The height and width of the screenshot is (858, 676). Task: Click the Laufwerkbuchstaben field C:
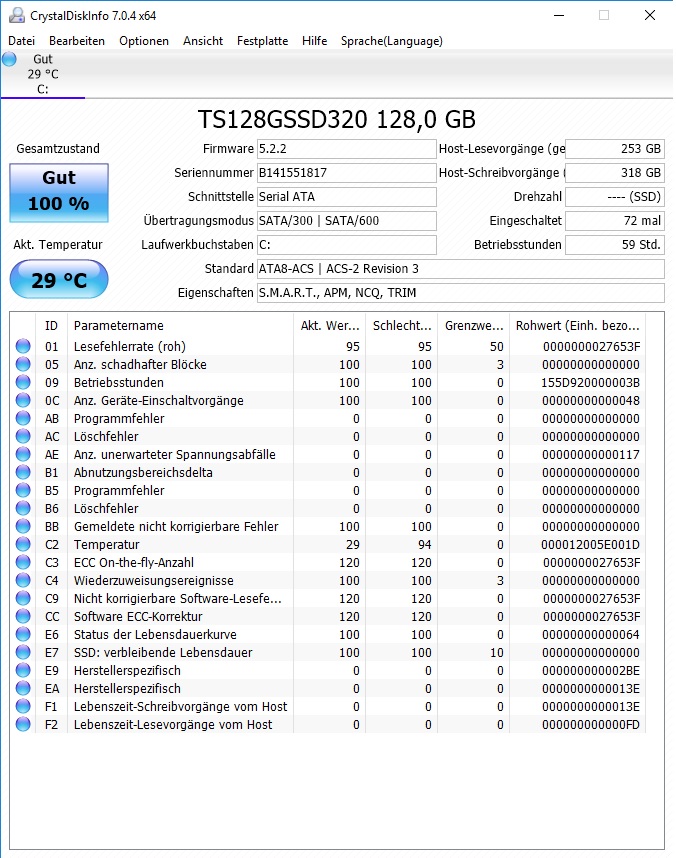(347, 245)
